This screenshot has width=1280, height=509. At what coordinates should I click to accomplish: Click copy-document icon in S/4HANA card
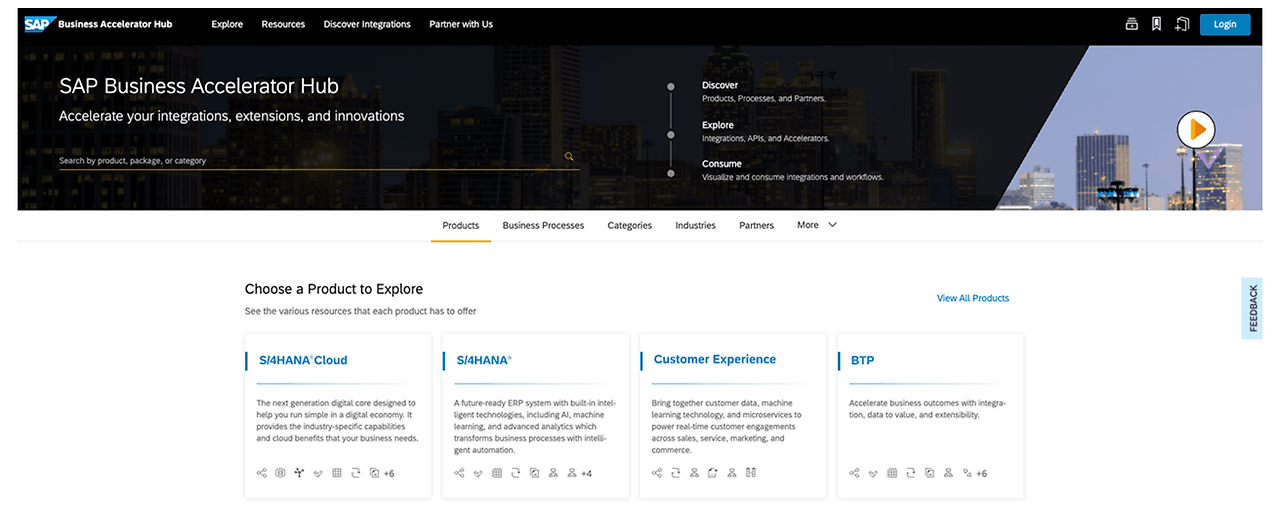point(534,473)
